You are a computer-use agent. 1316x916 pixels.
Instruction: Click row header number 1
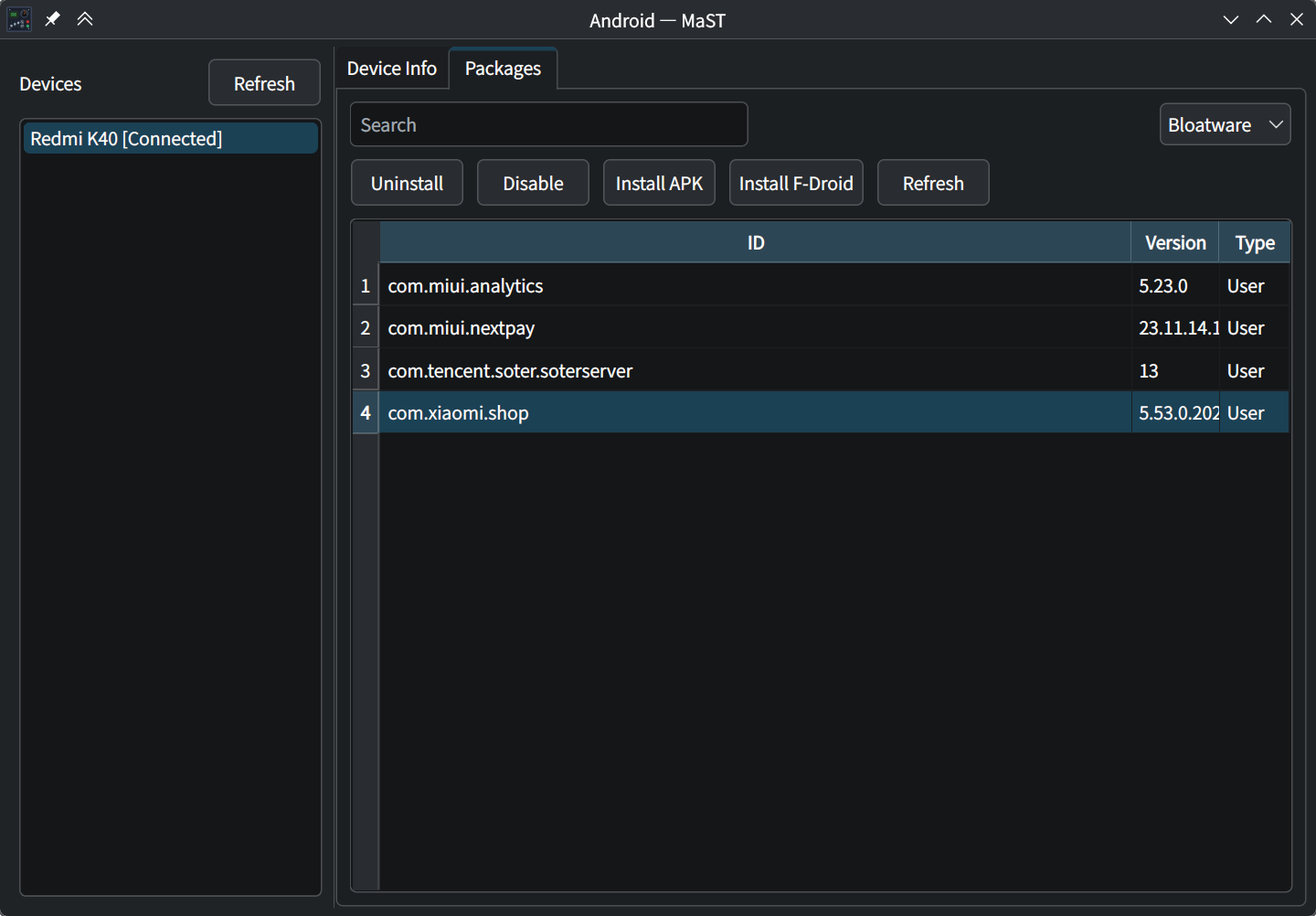(x=366, y=285)
